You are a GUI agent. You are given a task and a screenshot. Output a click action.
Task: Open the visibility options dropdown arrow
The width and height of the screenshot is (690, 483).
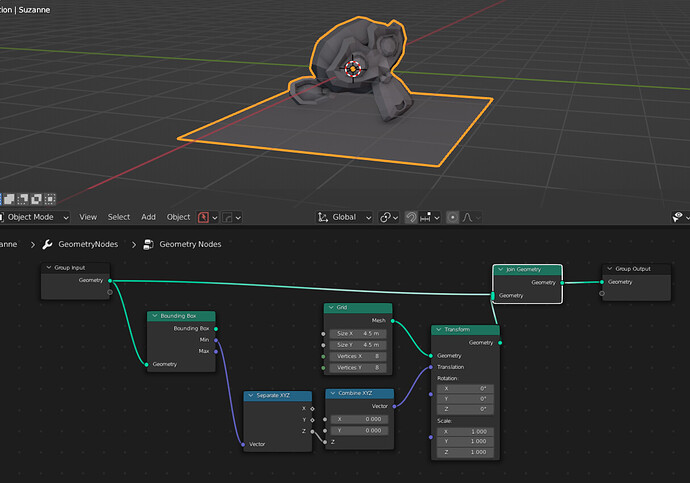tap(687, 217)
